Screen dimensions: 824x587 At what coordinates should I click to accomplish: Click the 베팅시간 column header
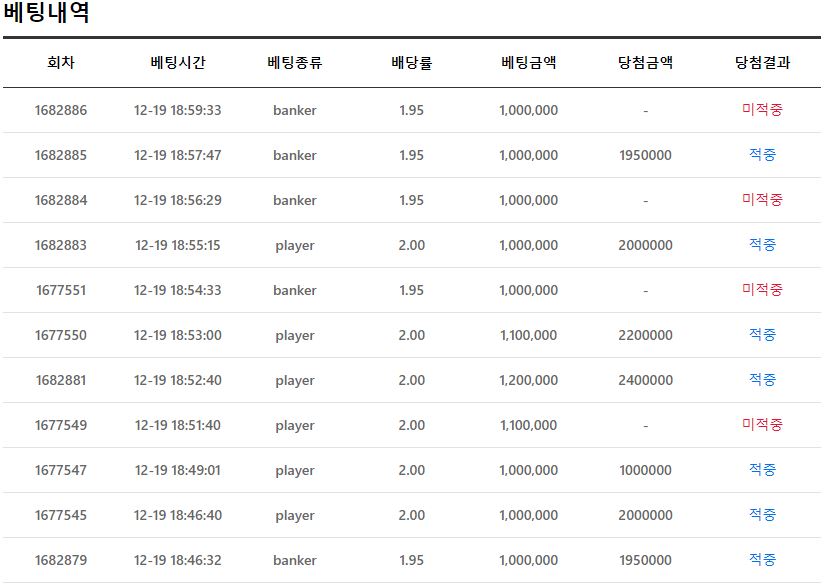pos(178,62)
